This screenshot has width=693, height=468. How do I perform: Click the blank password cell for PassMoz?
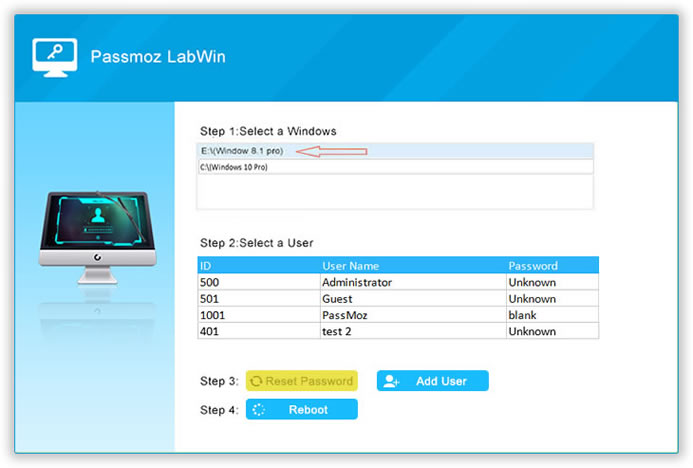click(551, 314)
